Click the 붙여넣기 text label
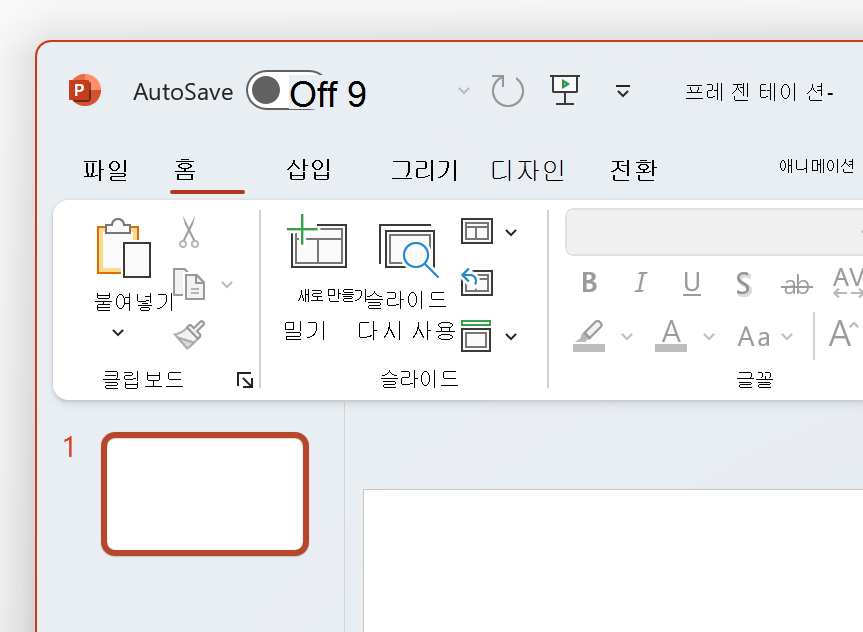 (134, 302)
